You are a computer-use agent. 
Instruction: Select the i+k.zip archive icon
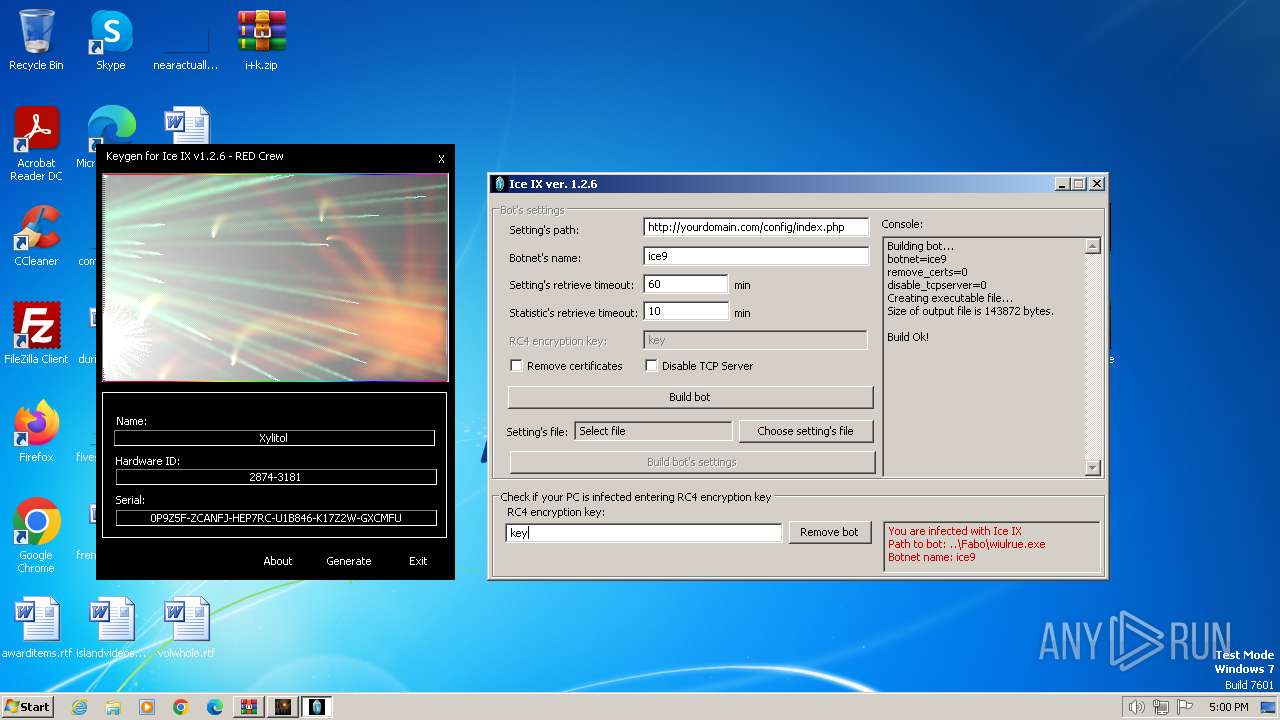261,40
